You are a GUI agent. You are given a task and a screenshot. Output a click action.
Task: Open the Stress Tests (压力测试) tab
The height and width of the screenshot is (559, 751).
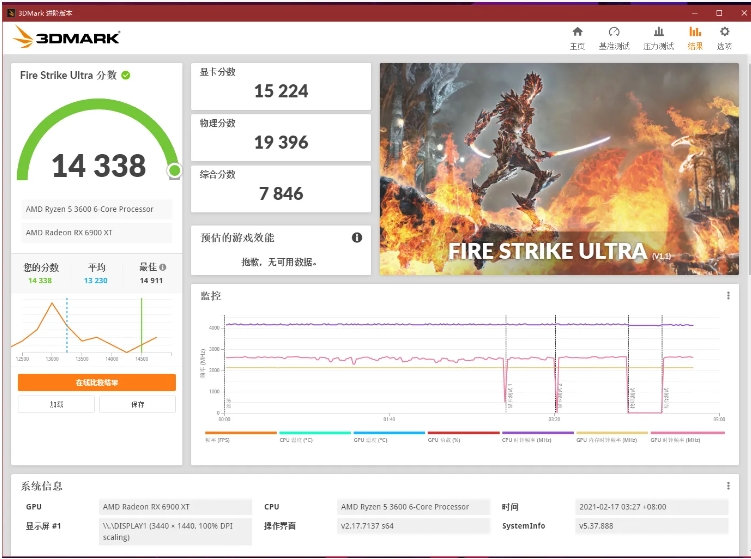[x=658, y=38]
